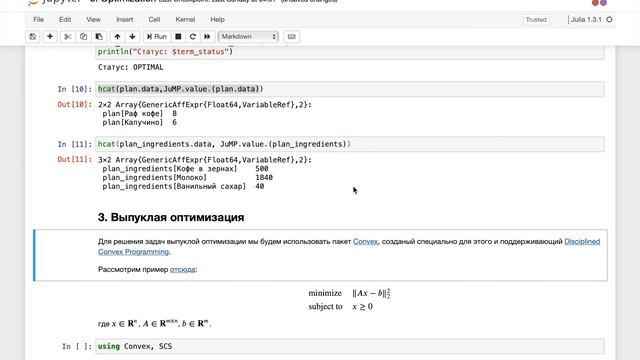
Task: Click the Статус: OPTIMAL output text
Action: pos(131,67)
